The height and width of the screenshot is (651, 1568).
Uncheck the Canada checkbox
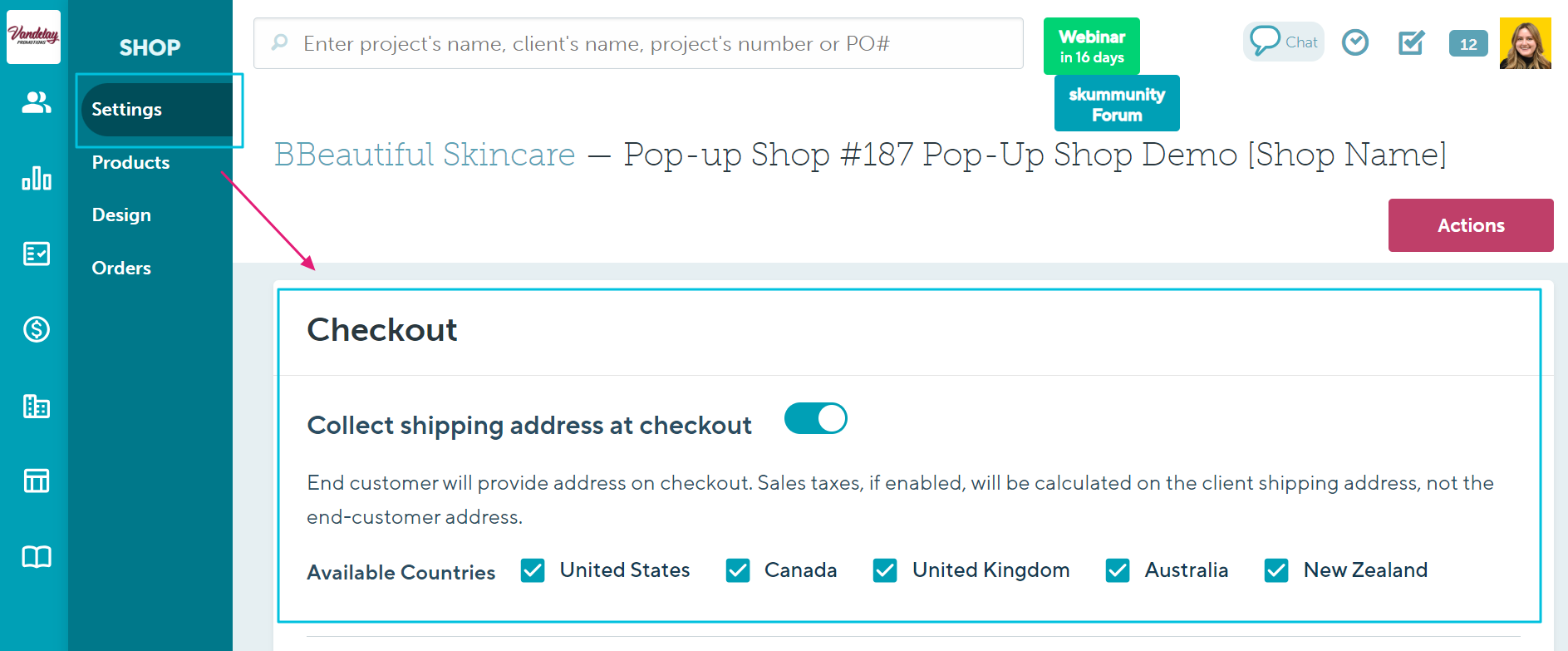(x=738, y=570)
